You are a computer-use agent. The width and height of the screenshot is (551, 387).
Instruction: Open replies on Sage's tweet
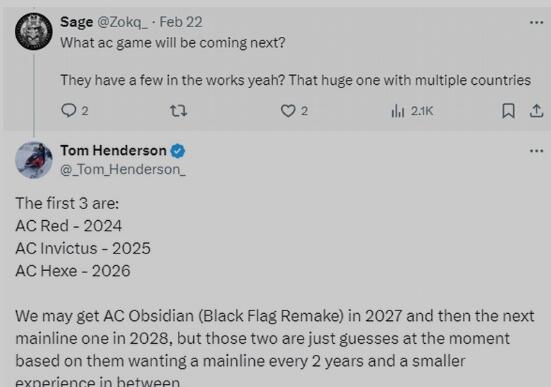pyautogui.click(x=69, y=111)
